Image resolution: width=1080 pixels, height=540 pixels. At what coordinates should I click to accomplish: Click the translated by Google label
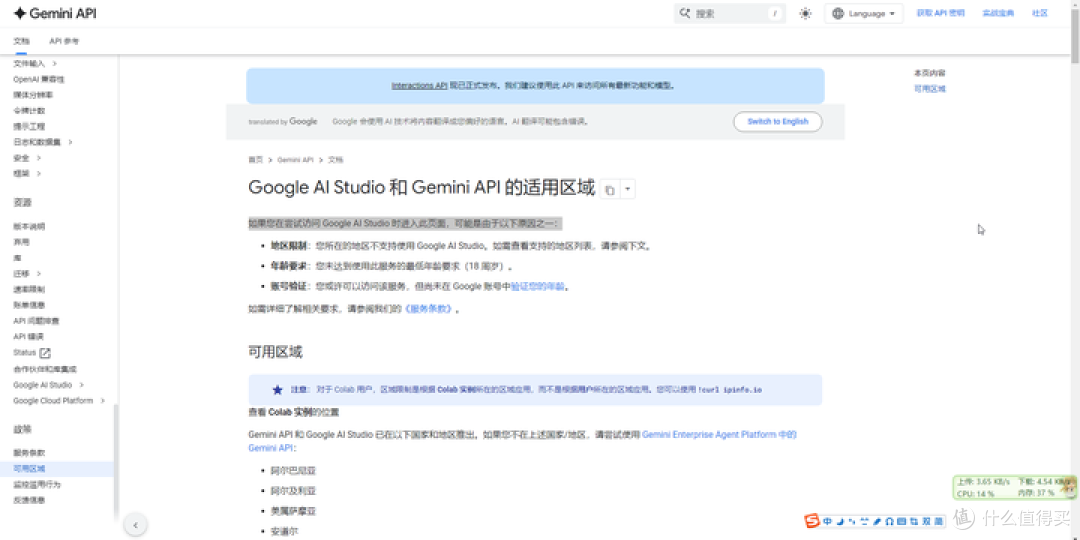click(283, 122)
